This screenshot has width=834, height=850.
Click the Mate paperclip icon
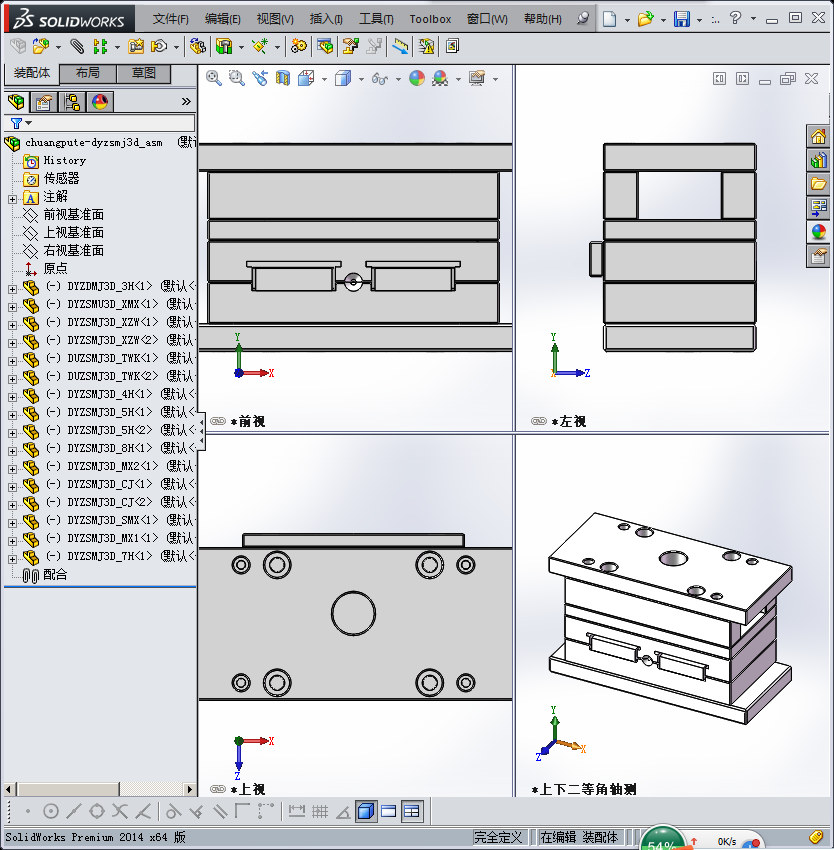[x=77, y=47]
